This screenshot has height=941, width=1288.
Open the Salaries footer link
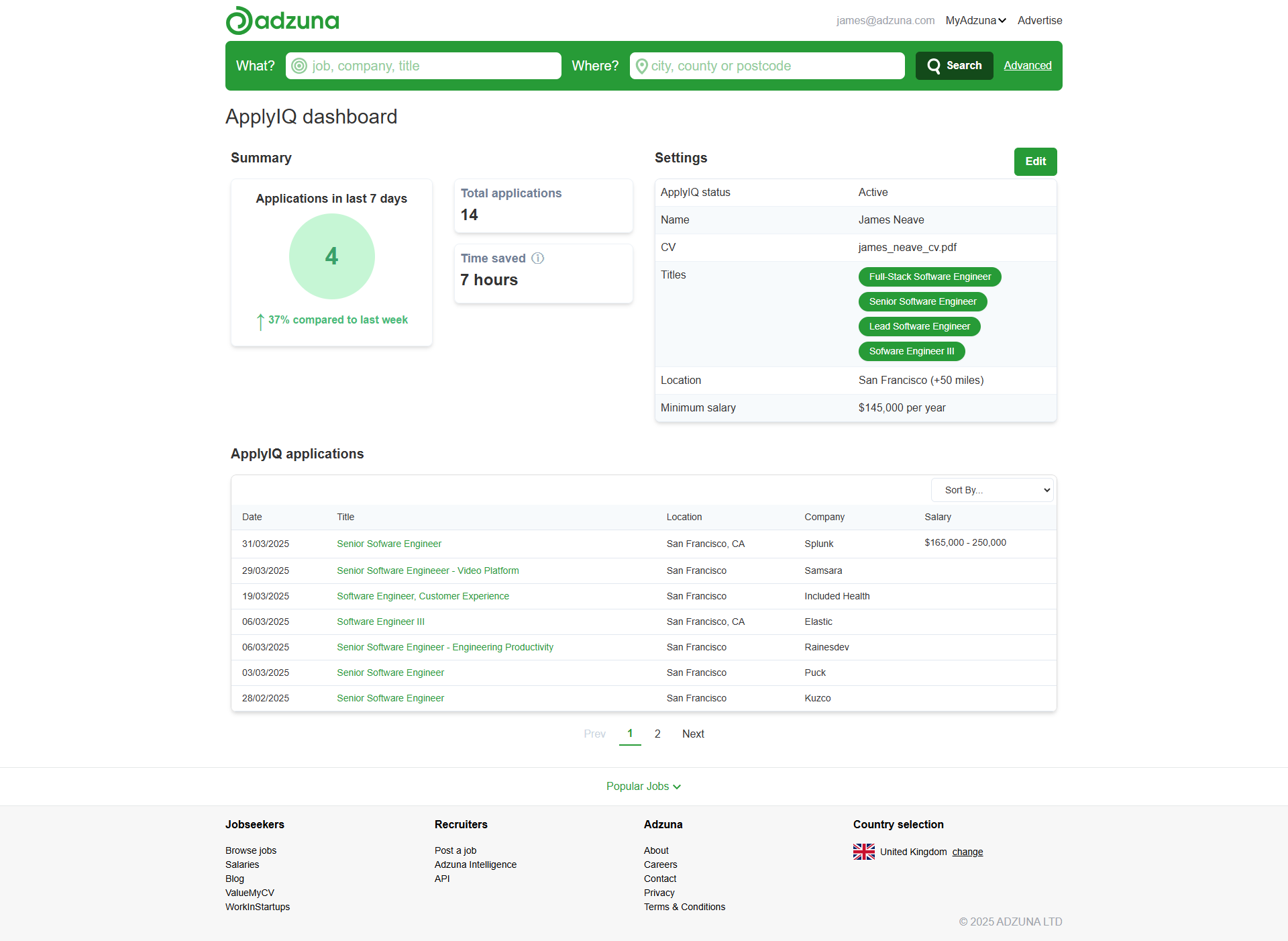(242, 864)
